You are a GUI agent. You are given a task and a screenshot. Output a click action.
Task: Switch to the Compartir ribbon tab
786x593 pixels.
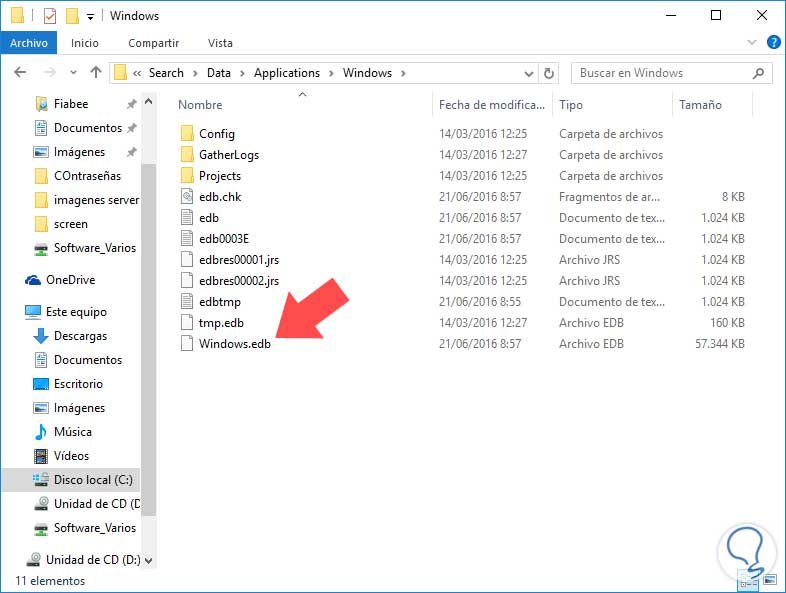[x=153, y=43]
